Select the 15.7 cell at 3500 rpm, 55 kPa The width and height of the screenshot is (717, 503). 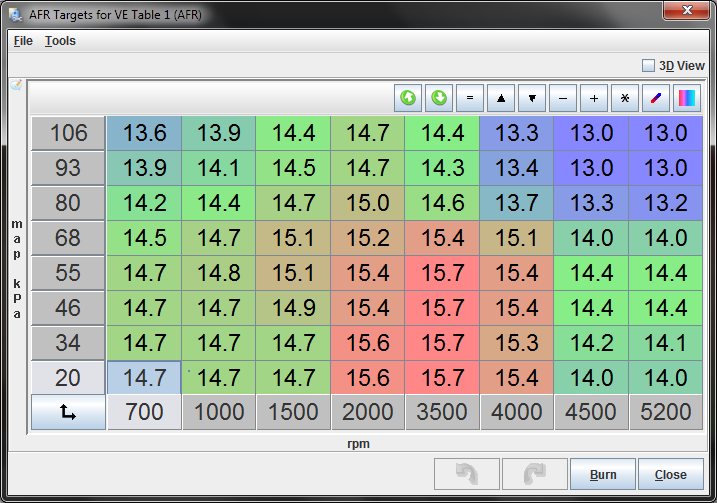(x=442, y=274)
